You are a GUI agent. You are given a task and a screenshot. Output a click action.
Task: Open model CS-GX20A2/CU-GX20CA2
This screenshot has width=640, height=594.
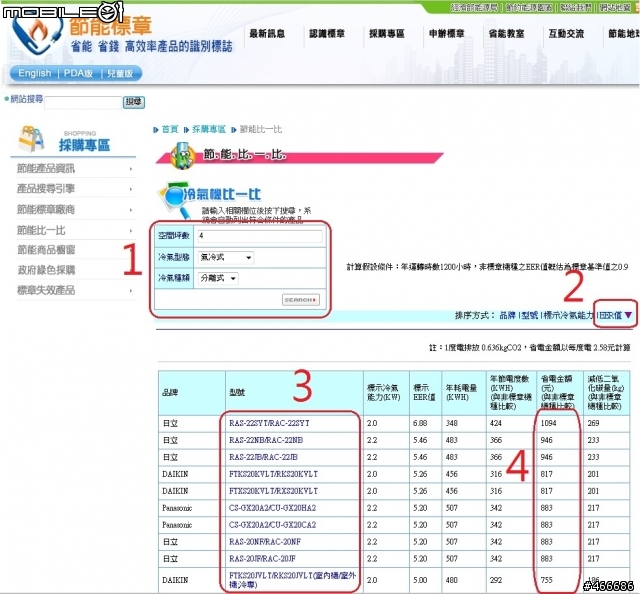click(x=272, y=525)
